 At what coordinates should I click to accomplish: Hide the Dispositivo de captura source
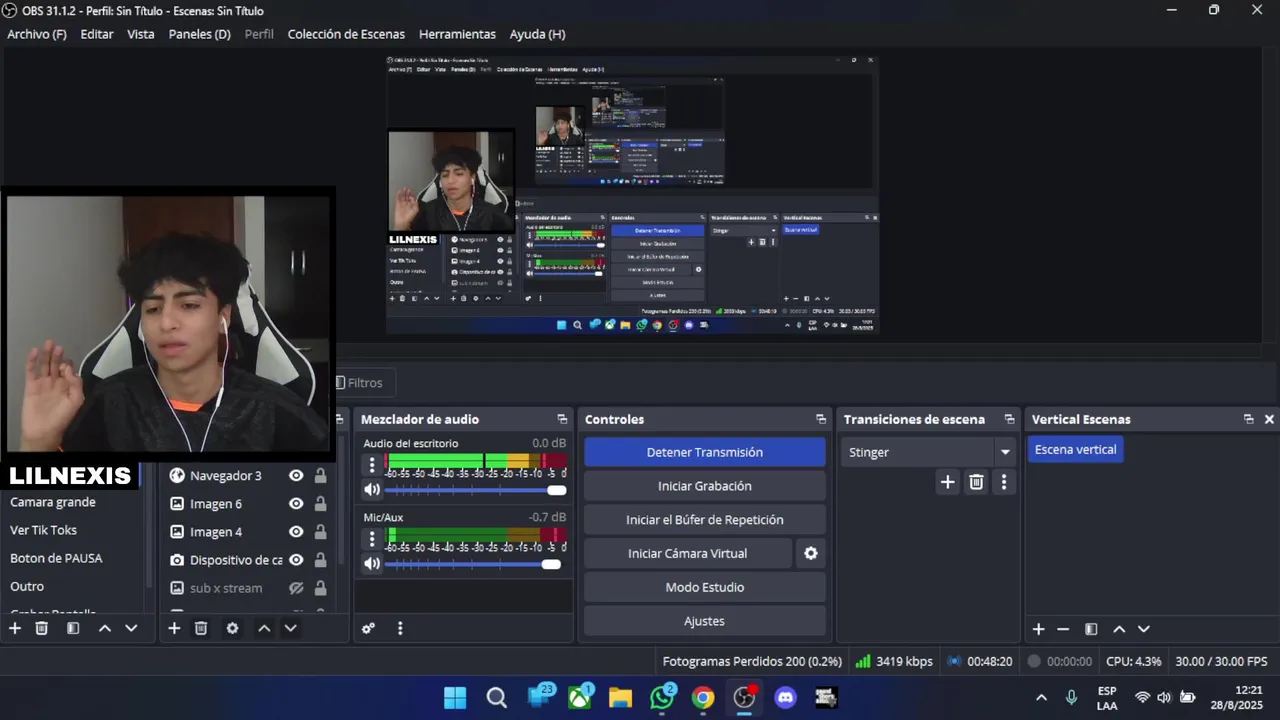(296, 560)
